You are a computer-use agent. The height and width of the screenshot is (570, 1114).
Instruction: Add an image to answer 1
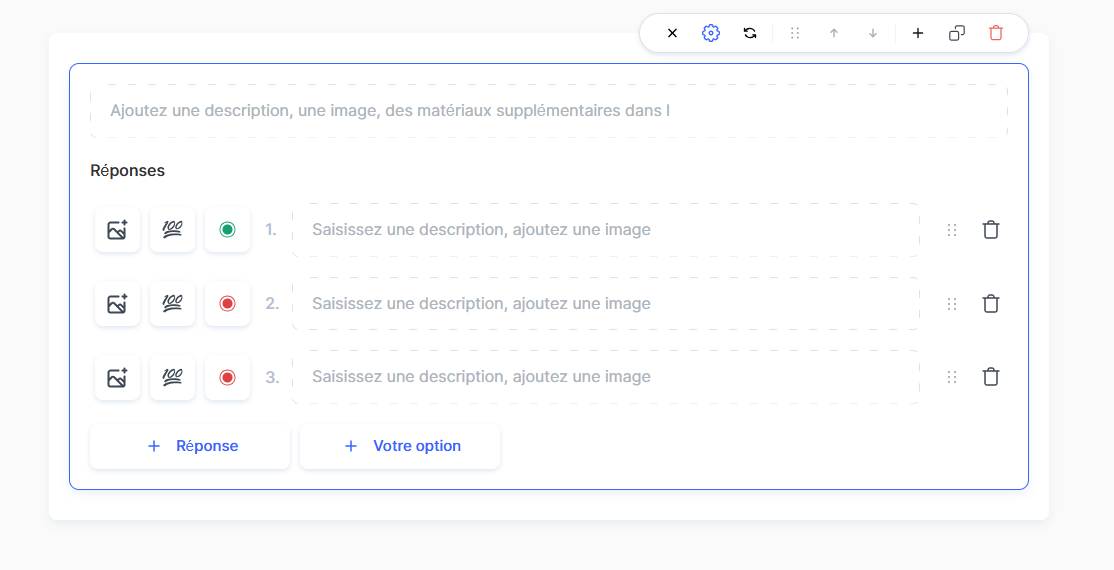(117, 230)
